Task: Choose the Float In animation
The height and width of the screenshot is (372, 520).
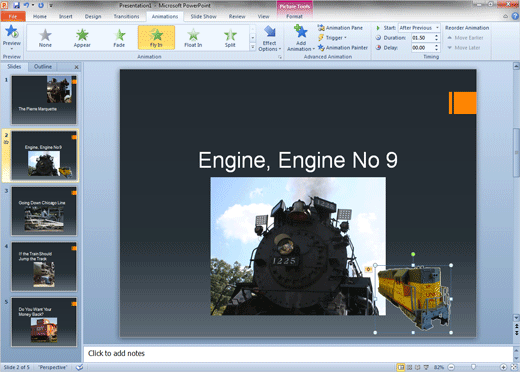Action: 193,38
